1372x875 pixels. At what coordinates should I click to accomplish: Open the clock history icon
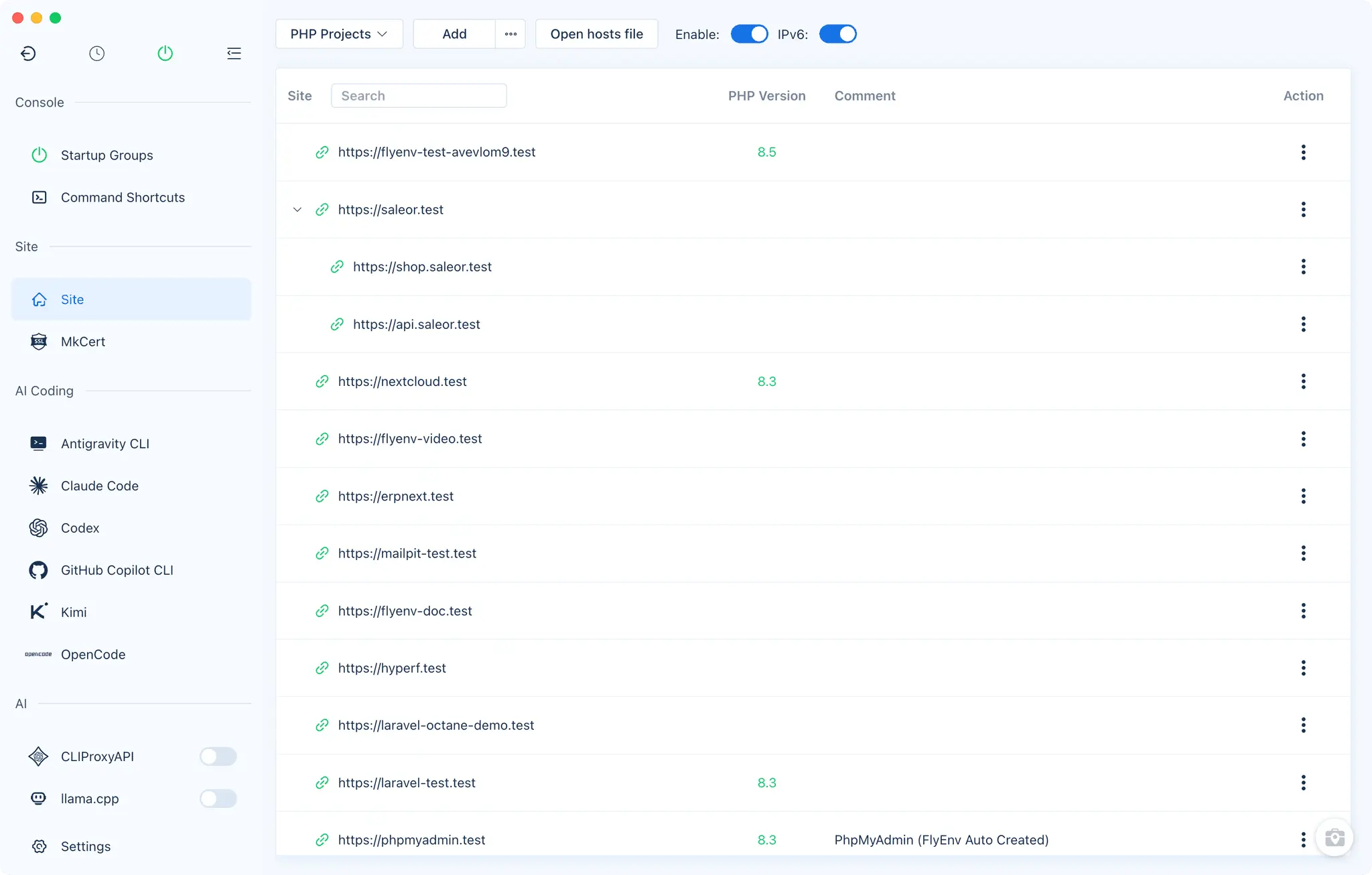(x=96, y=54)
